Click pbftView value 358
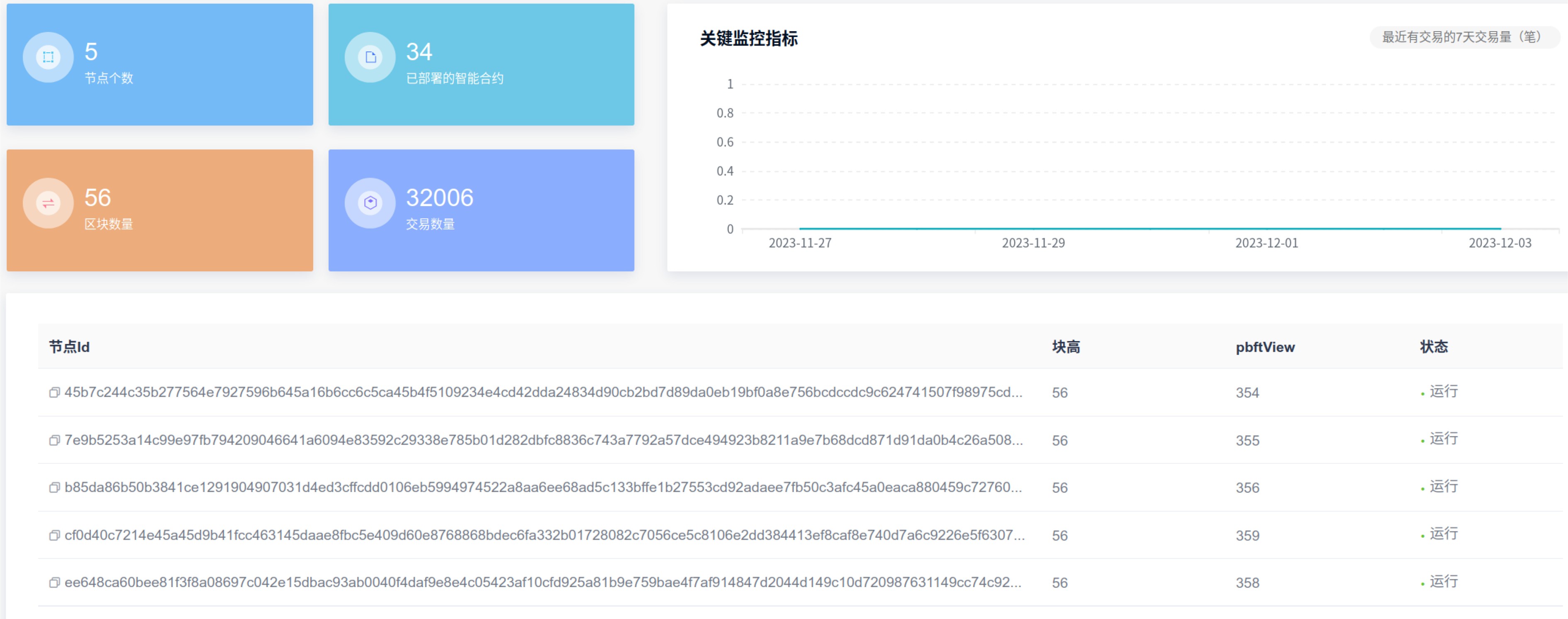 [x=1247, y=583]
